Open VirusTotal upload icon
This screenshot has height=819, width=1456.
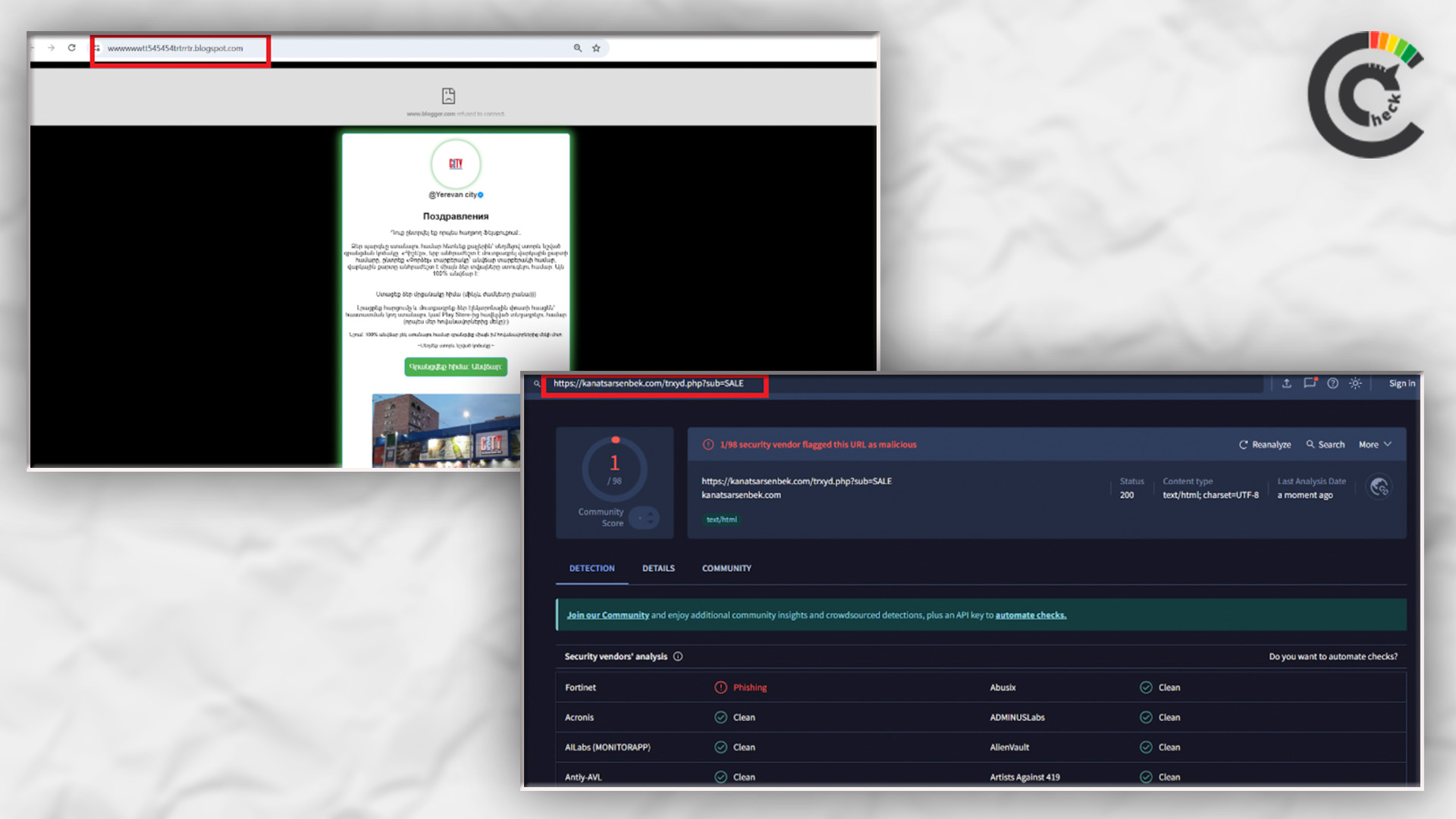(x=1287, y=384)
